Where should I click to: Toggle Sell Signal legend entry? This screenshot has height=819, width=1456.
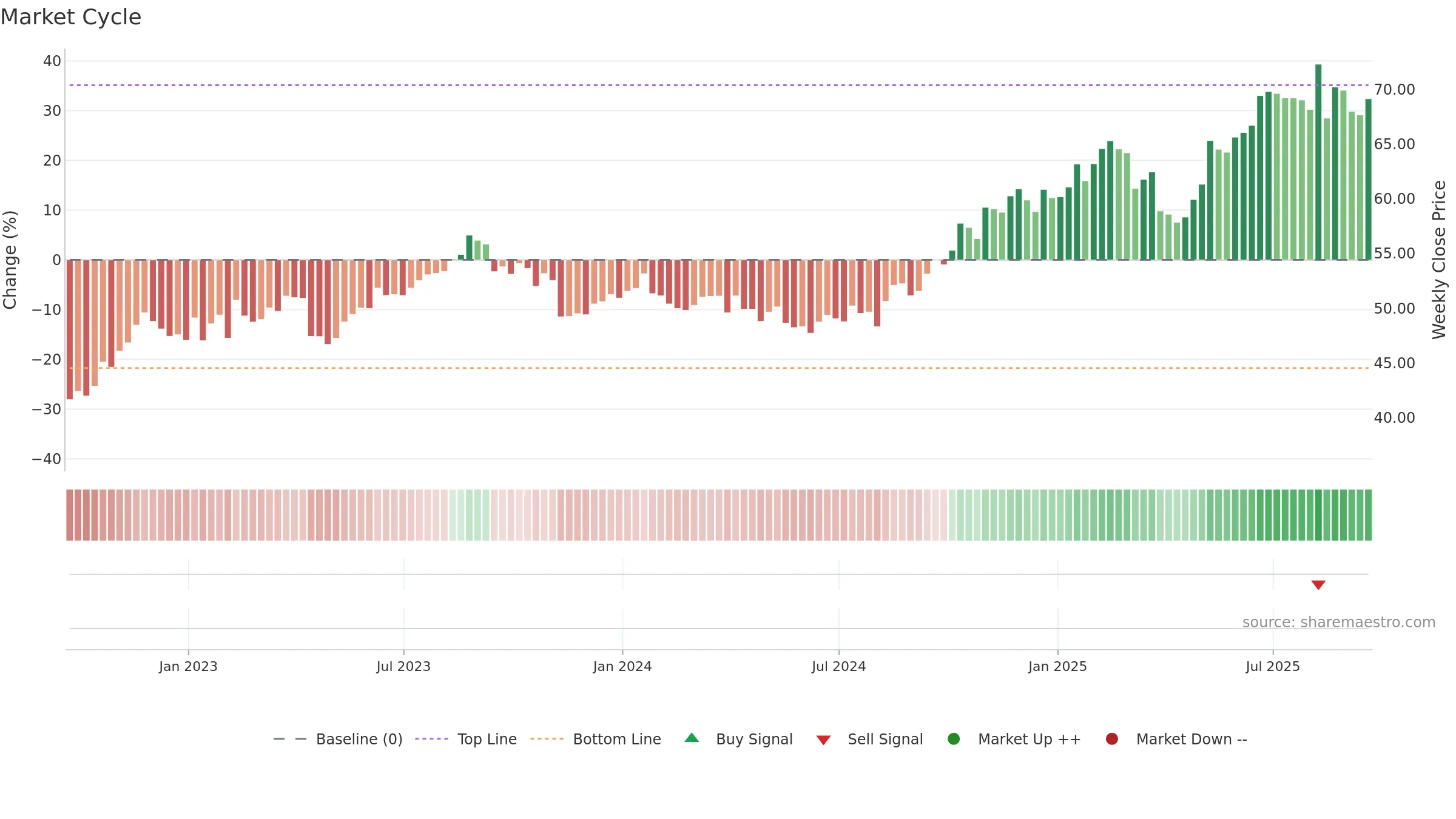(870, 739)
